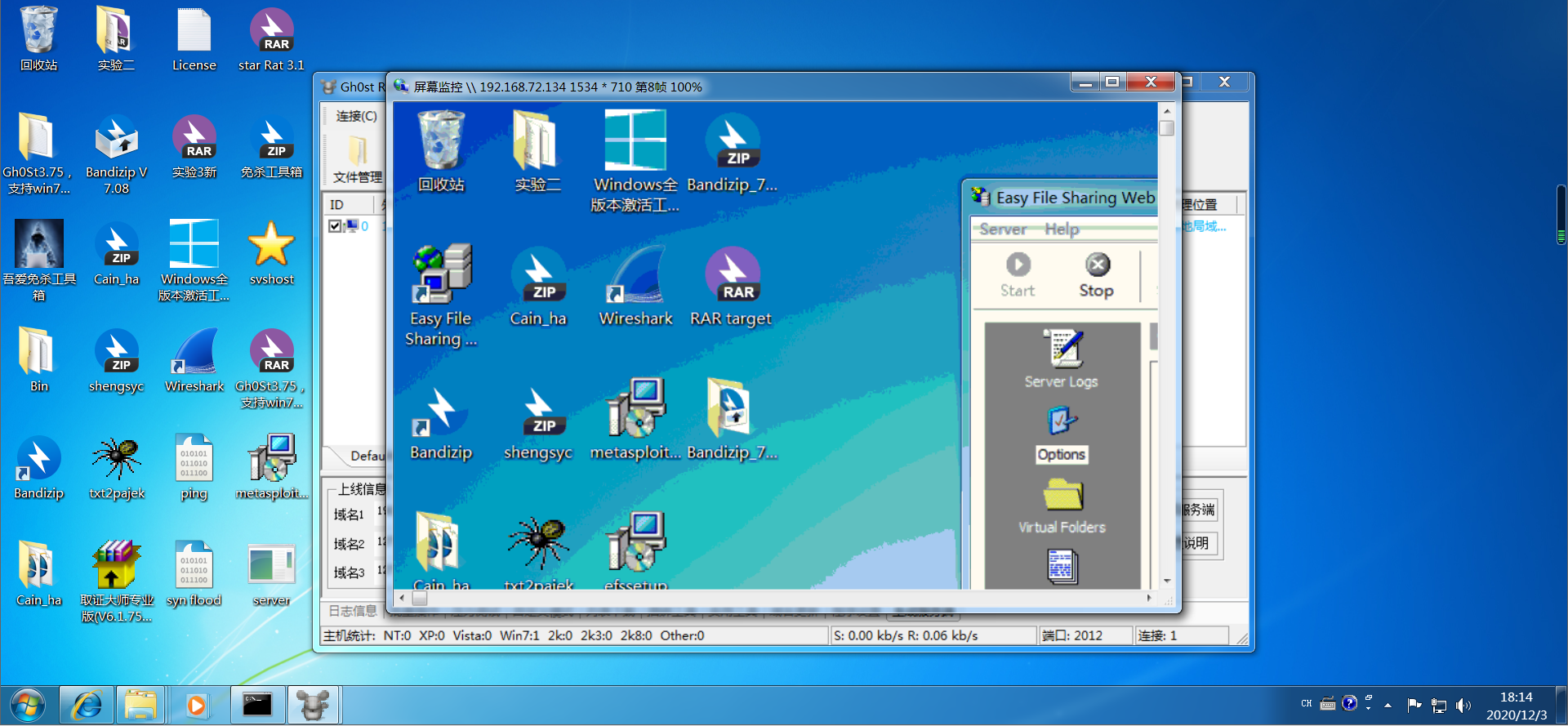This screenshot has width=1568, height=726.
Task: Select the svshost star icon
Action: tap(271, 253)
